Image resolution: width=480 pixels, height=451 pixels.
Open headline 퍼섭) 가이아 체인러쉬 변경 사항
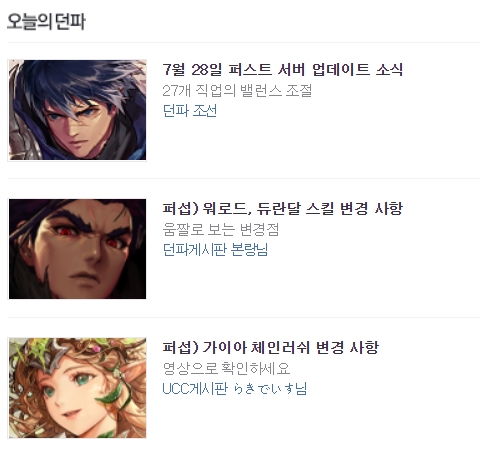tap(271, 347)
